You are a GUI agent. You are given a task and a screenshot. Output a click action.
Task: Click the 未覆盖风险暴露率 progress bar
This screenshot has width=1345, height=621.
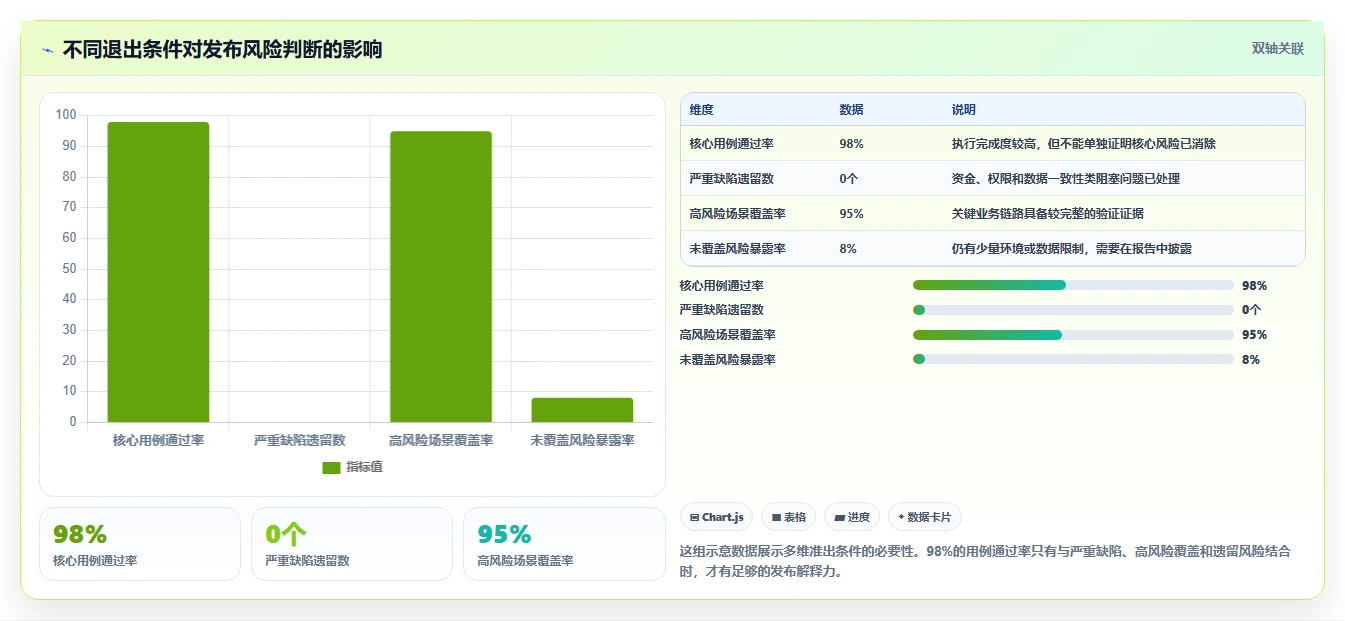point(1073,359)
